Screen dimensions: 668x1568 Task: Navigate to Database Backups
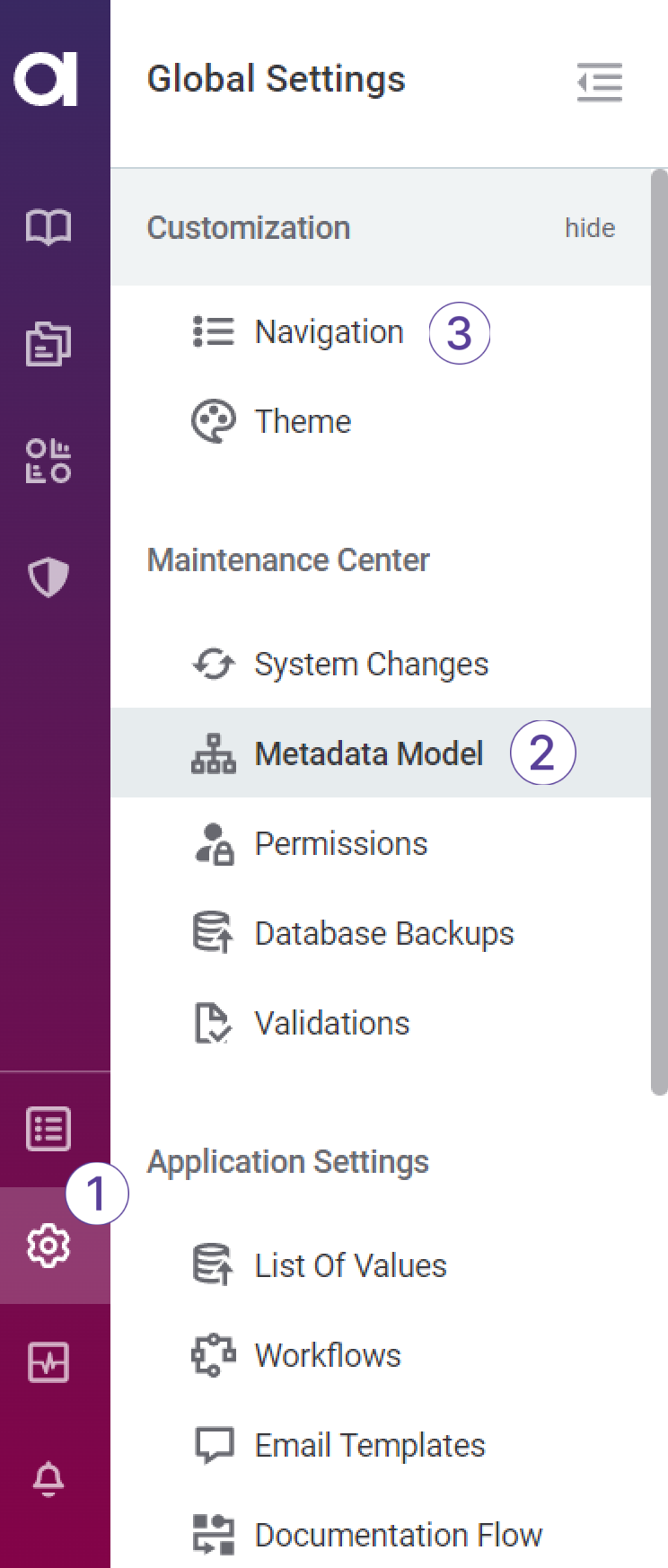coord(383,934)
